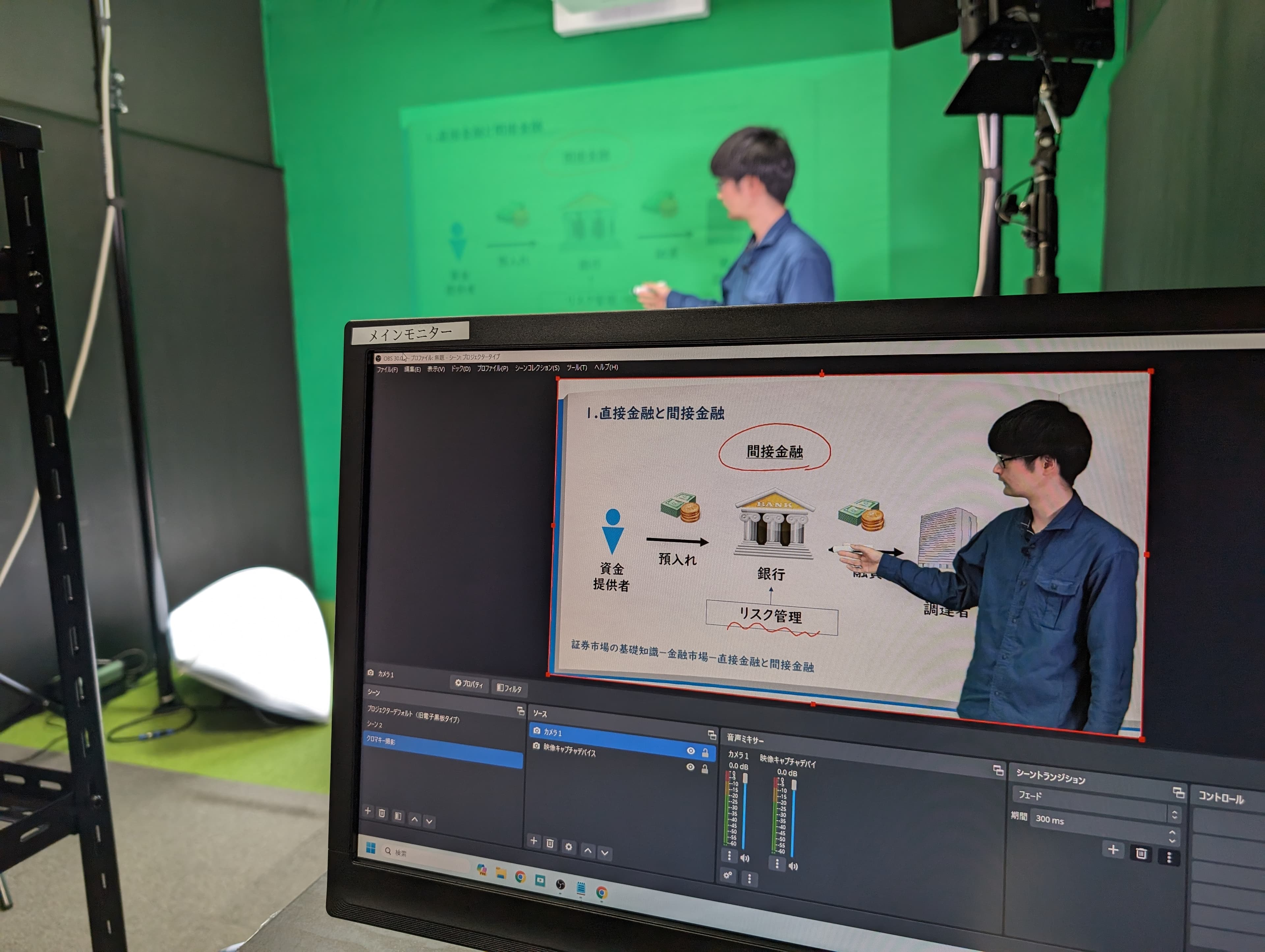Open the ファイル(F) menu
This screenshot has width=1265, height=952.
(387, 369)
